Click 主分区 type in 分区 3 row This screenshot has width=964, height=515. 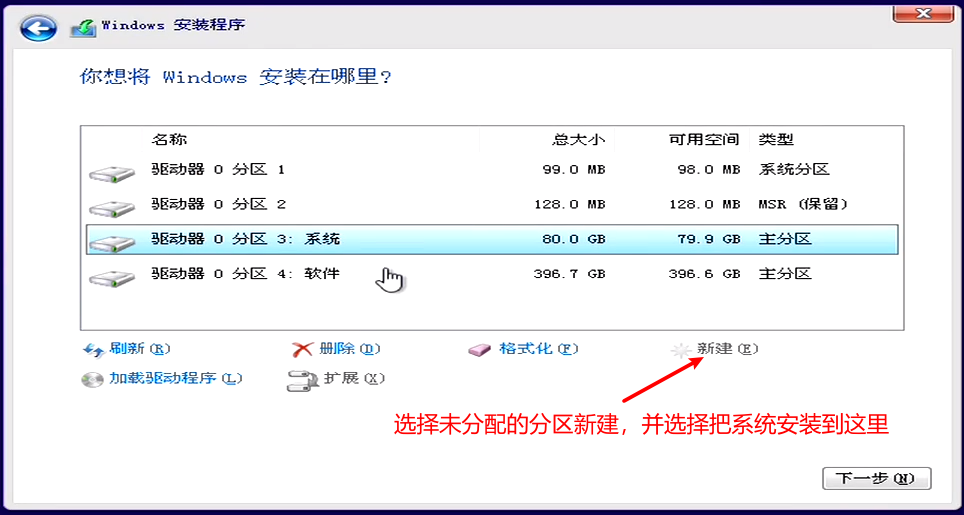(x=785, y=239)
